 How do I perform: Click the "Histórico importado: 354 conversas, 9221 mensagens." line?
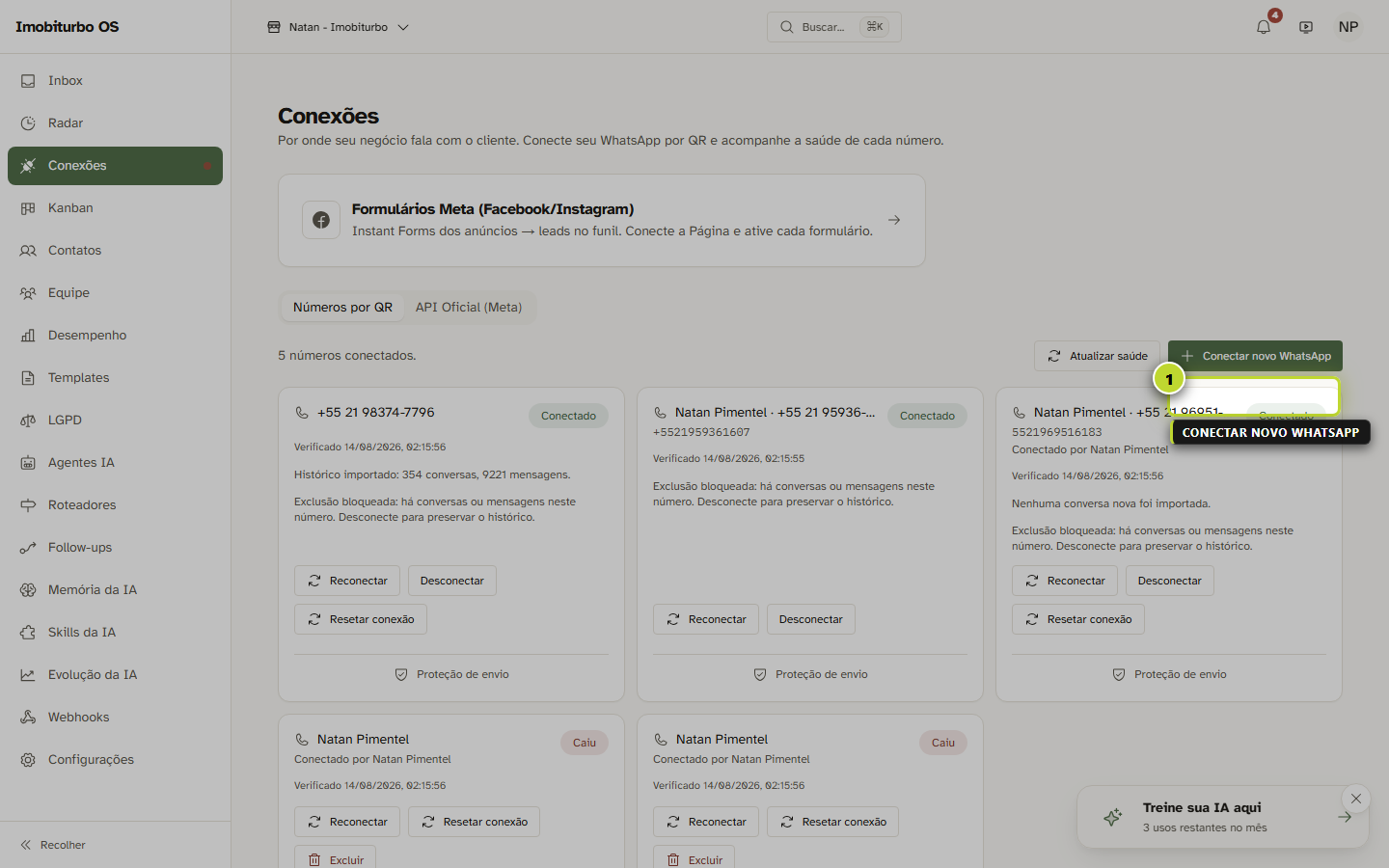point(432,475)
